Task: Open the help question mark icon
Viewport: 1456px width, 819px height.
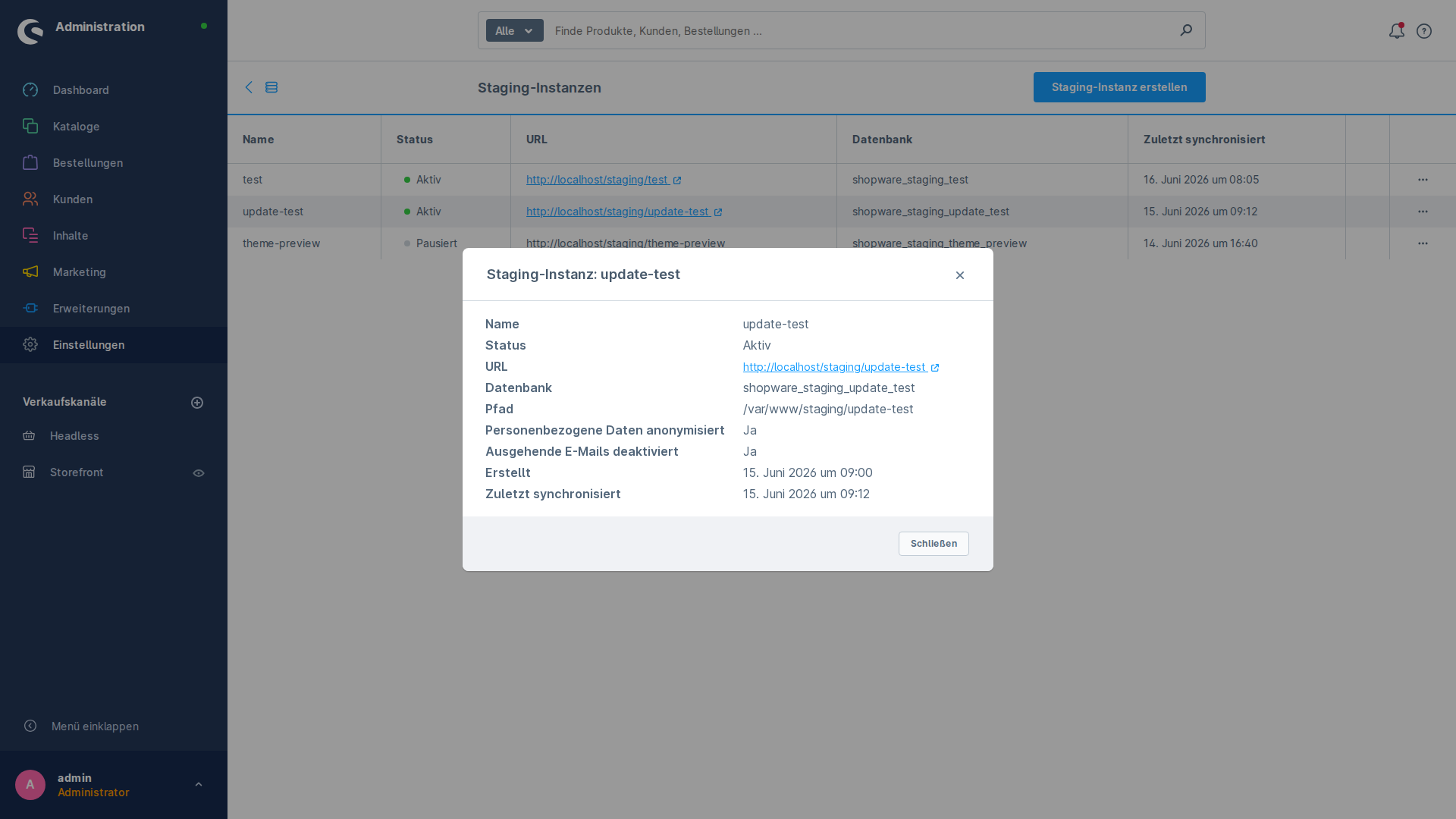Action: (x=1424, y=31)
